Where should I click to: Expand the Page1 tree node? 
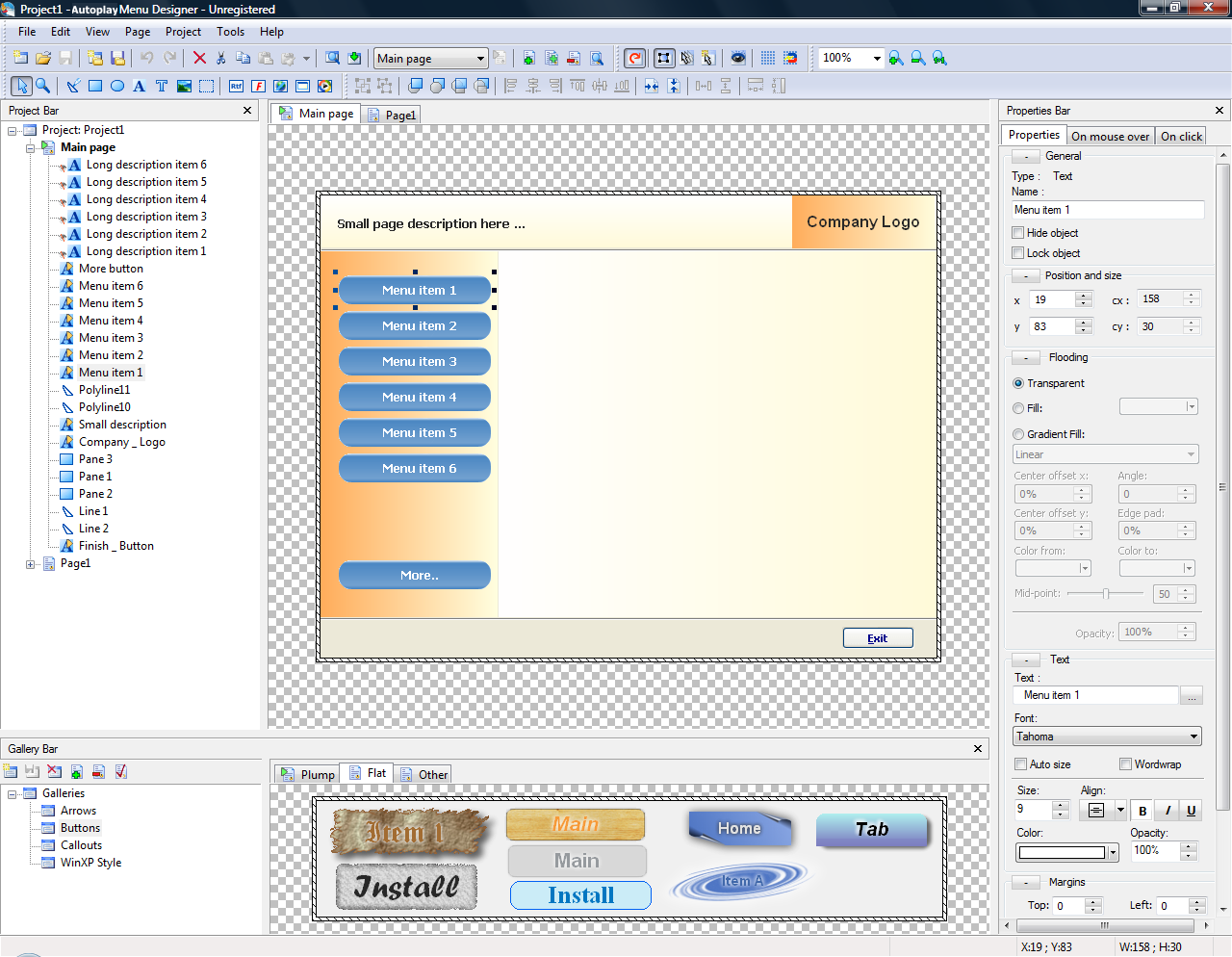[31, 564]
